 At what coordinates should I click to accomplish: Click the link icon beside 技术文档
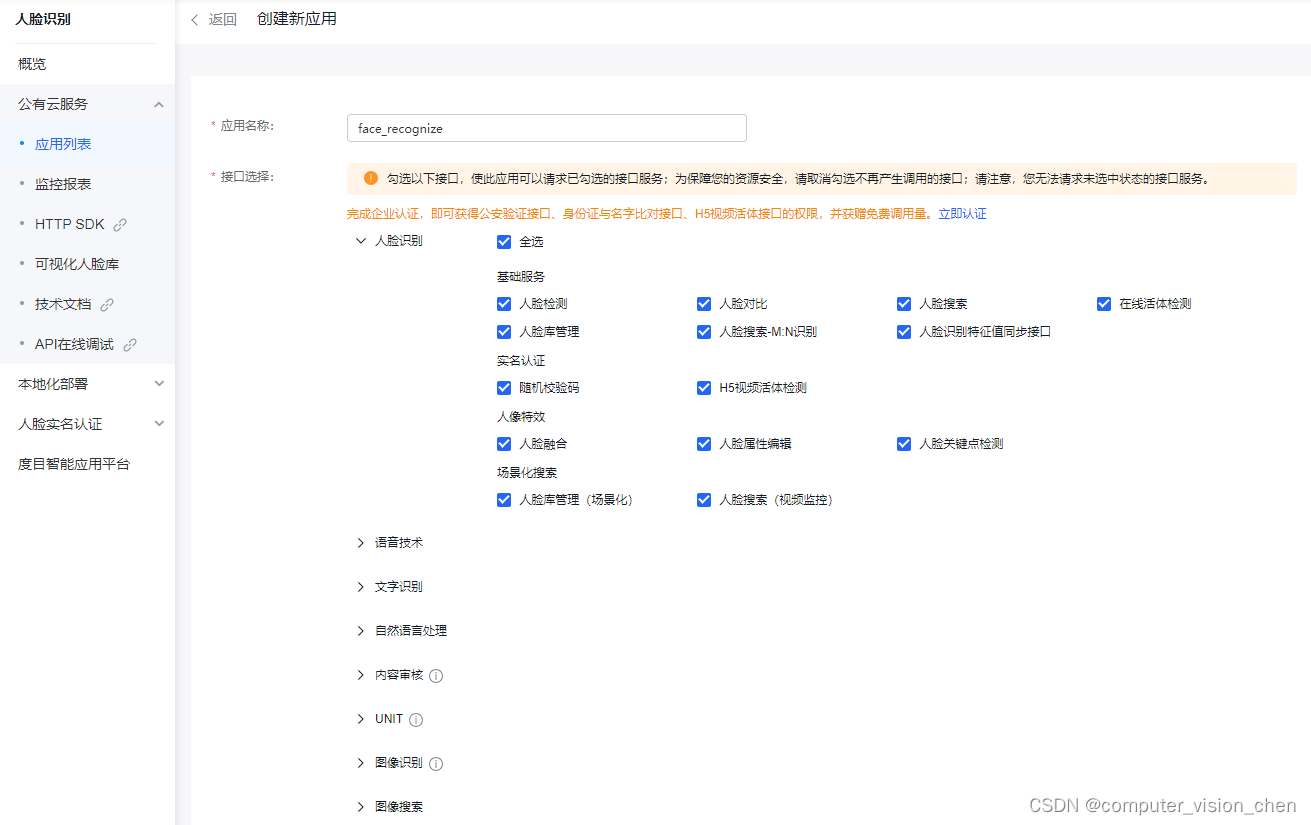[x=107, y=305]
